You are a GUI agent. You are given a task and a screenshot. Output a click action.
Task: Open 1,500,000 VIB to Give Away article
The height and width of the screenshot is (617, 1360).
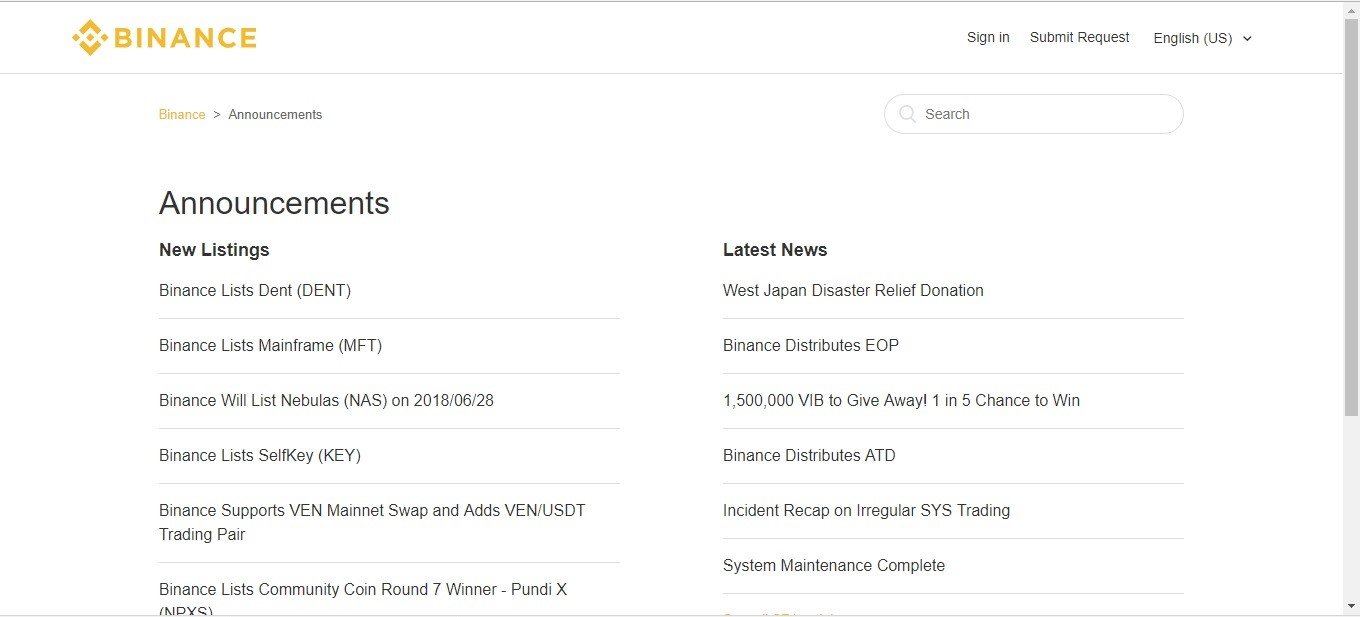(901, 400)
